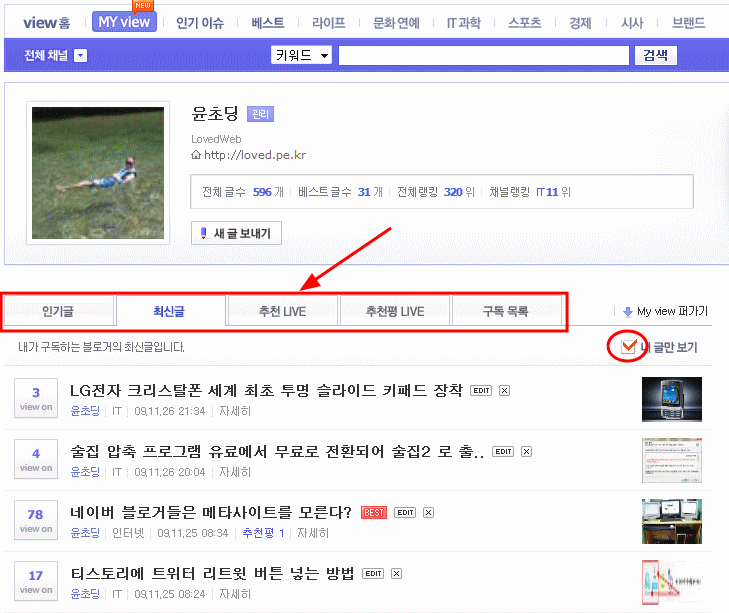Delete the 숨집 압축 프로그램 post with X
Image resolution: width=729 pixels, height=613 pixels.
pos(526,452)
